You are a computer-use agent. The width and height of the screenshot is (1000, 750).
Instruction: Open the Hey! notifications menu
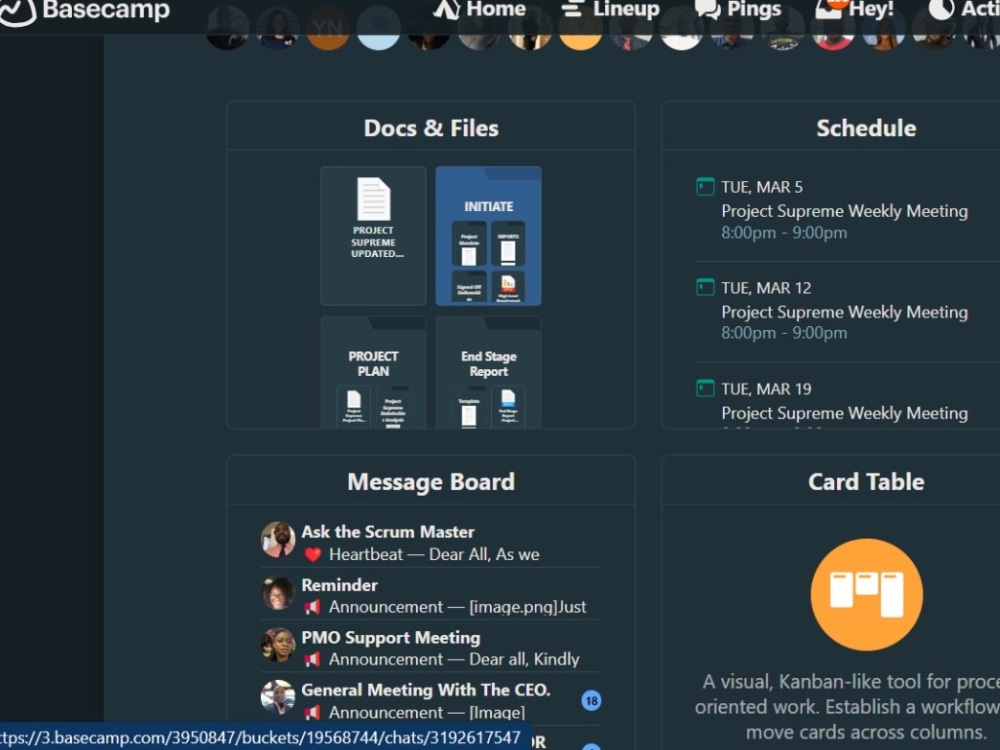click(855, 9)
